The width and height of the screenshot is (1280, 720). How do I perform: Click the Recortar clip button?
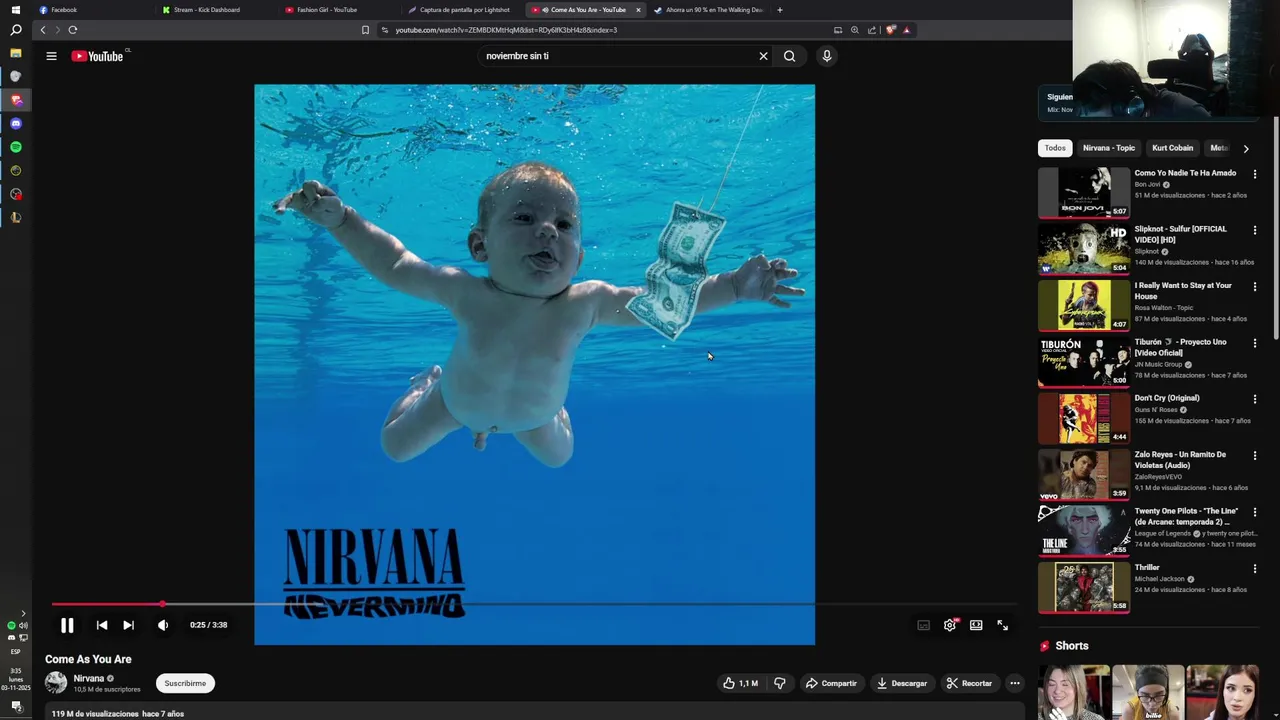tap(969, 683)
